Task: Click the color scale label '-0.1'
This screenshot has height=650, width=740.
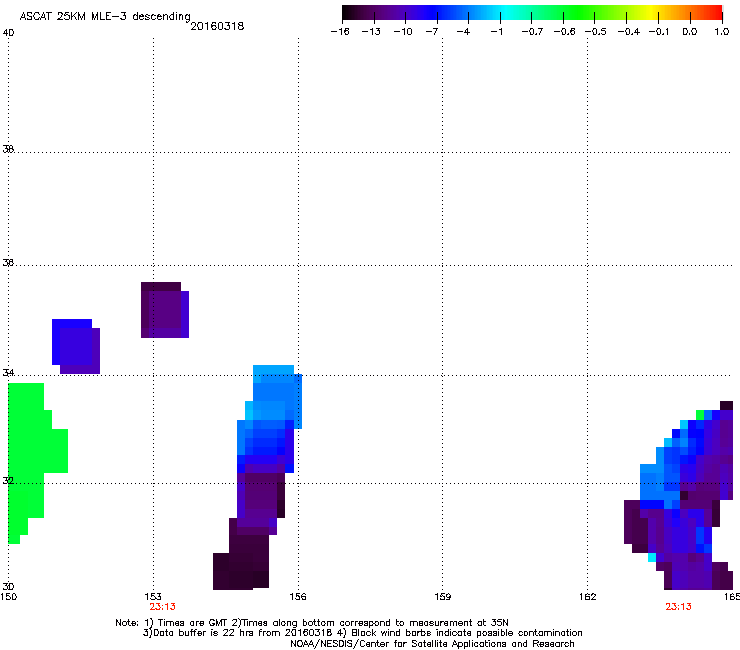Action: point(659,32)
